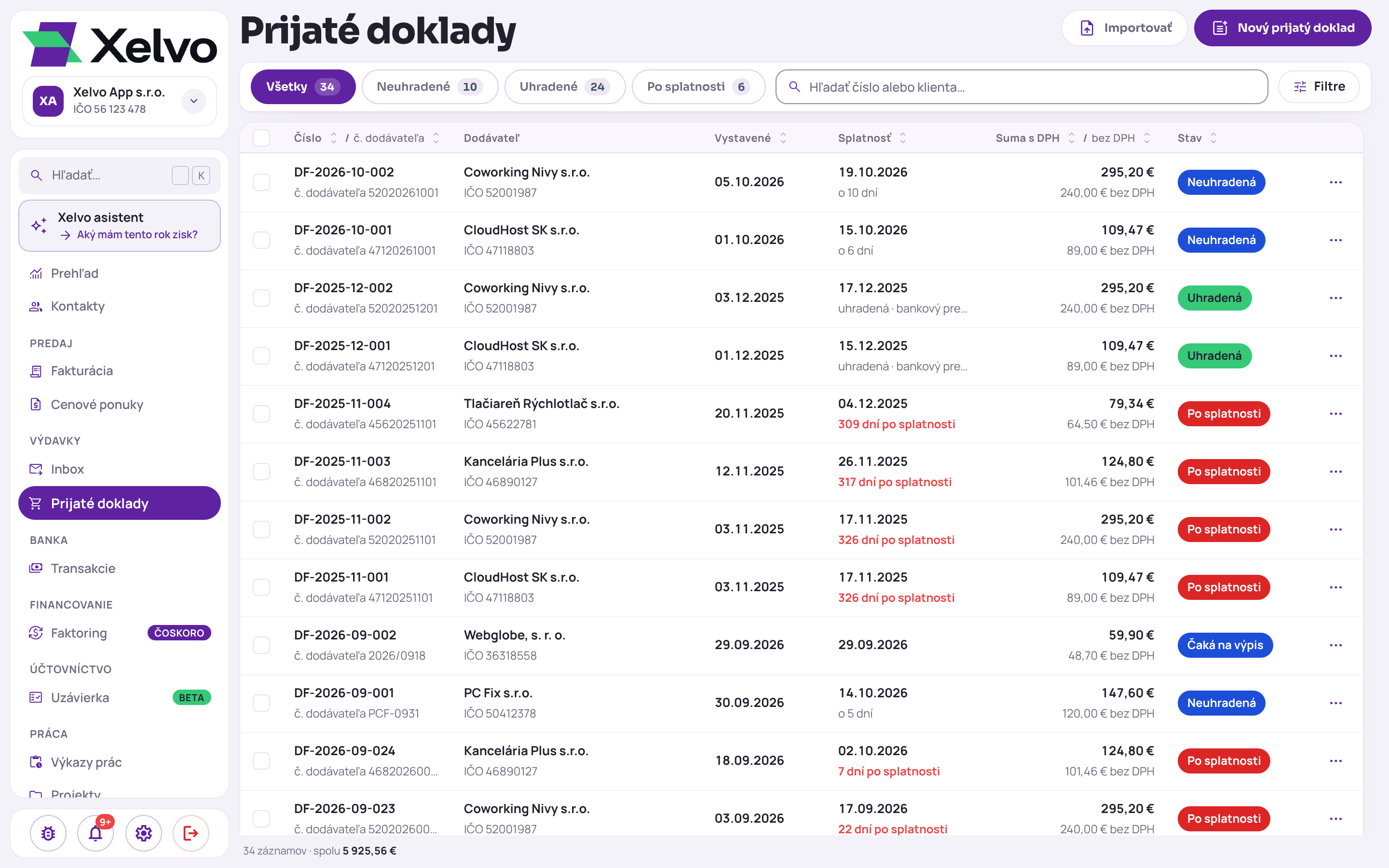
Task: Switch to Všetky 34 tab
Action: pos(303,87)
